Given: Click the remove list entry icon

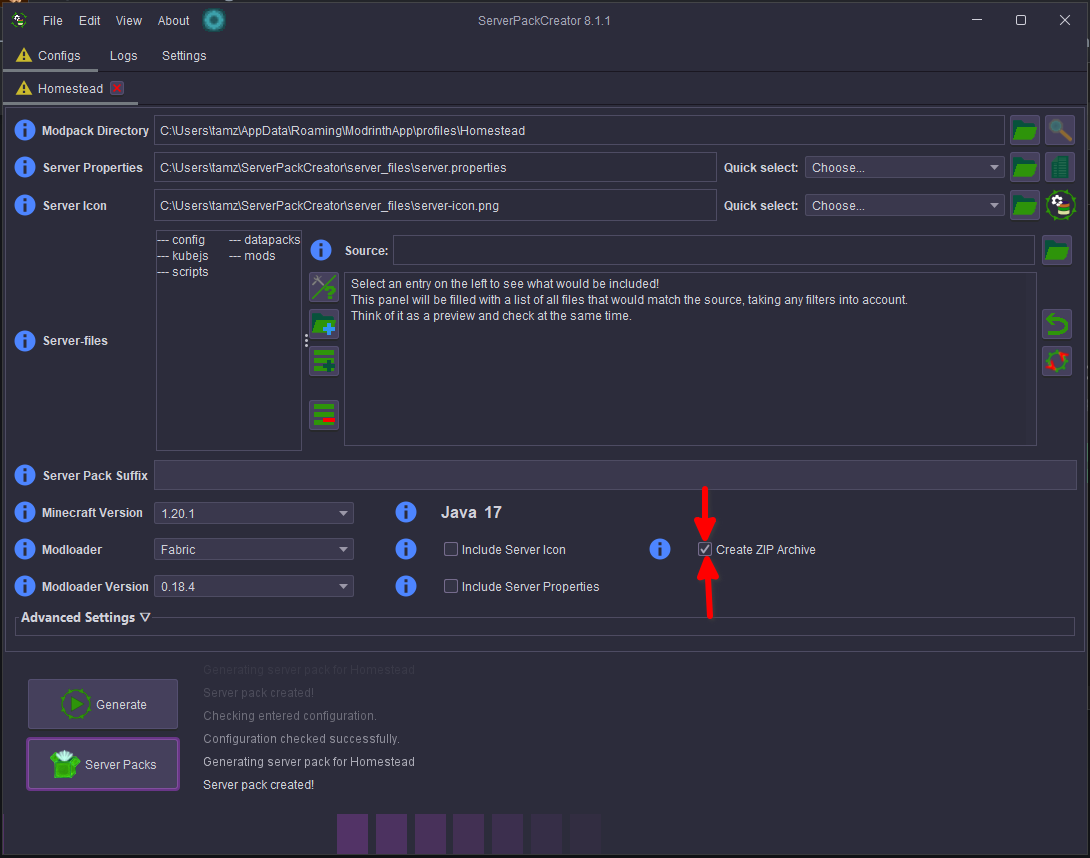Looking at the screenshot, I should click(x=324, y=415).
